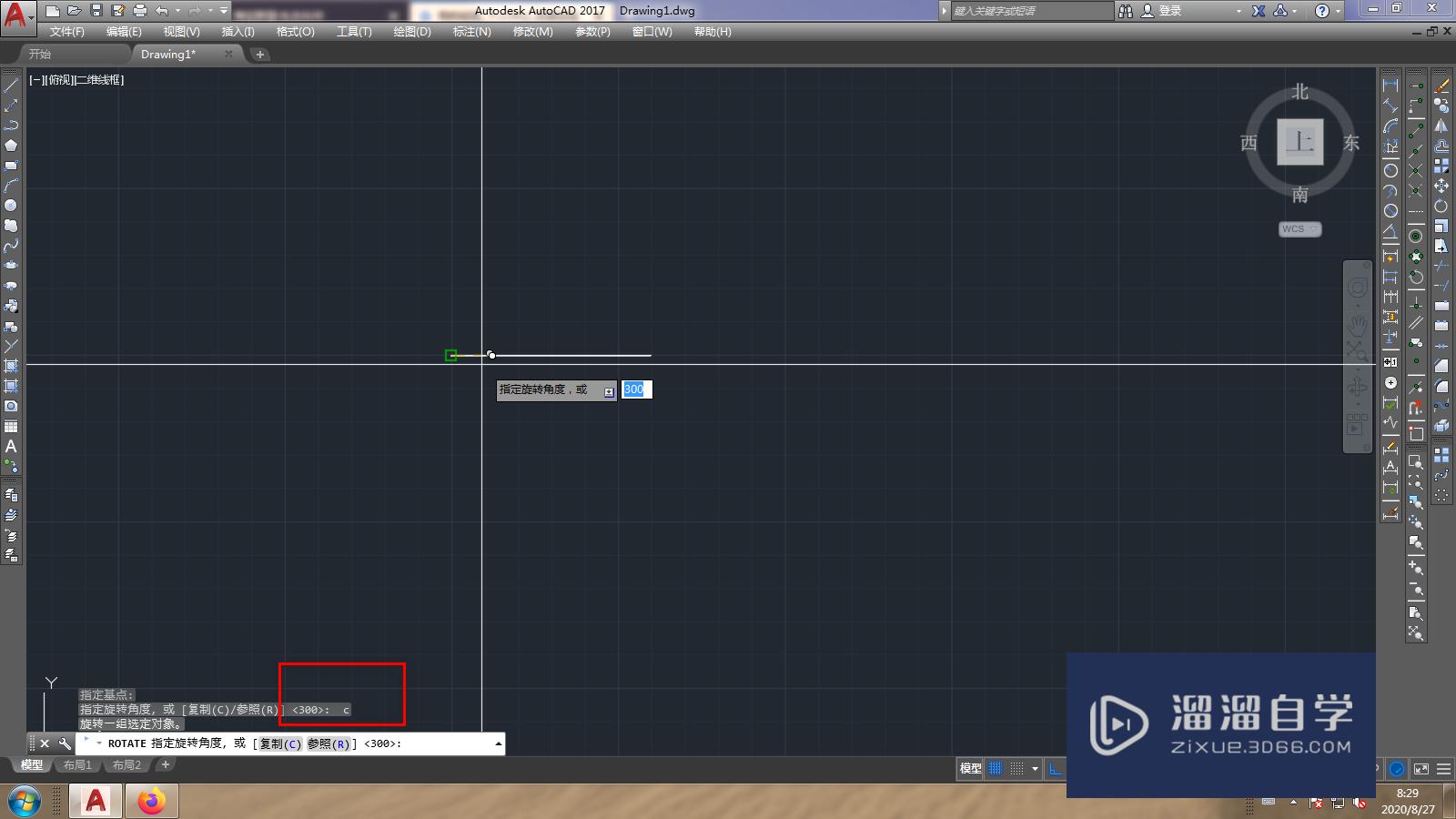
Task: Add a new layout with plus button
Action: tap(166, 765)
